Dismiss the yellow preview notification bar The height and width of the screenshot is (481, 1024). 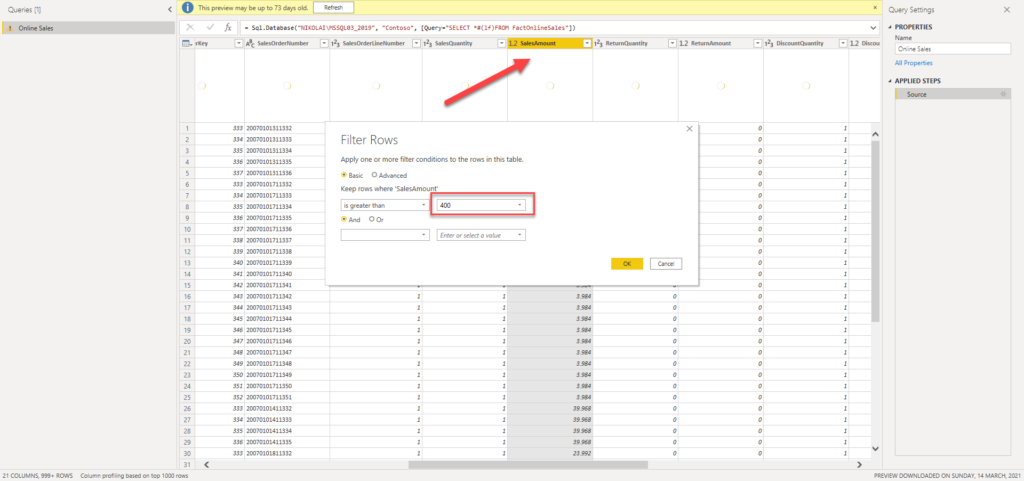click(875, 7)
